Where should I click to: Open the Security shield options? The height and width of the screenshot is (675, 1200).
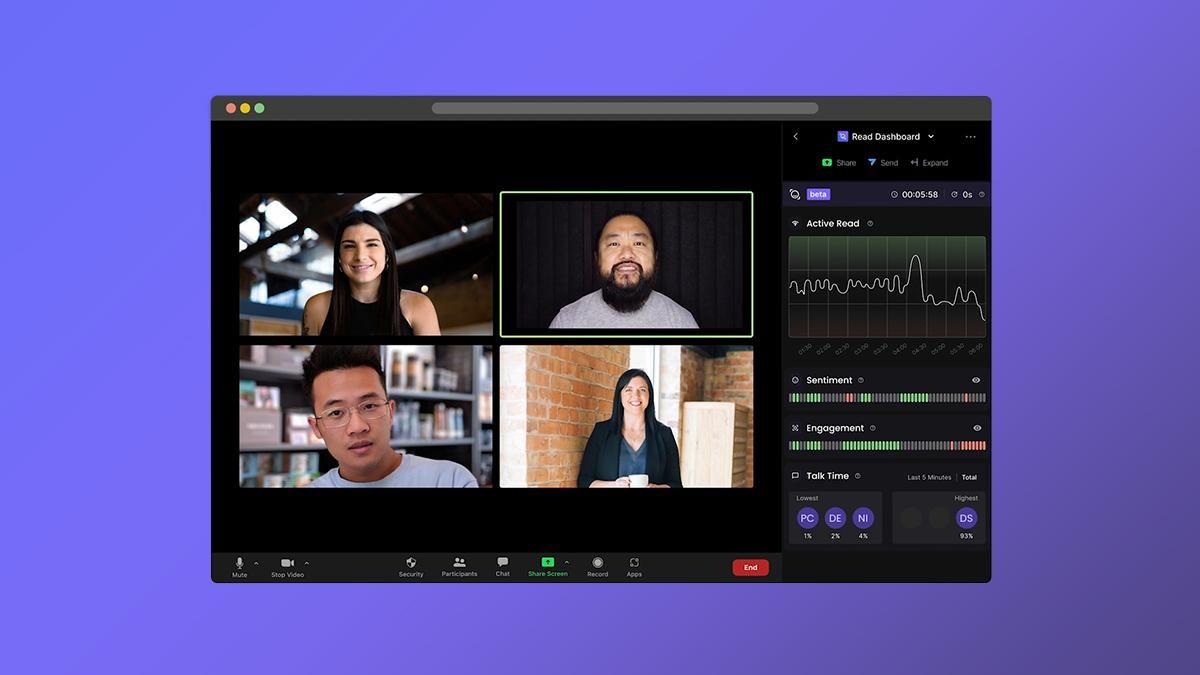411,563
